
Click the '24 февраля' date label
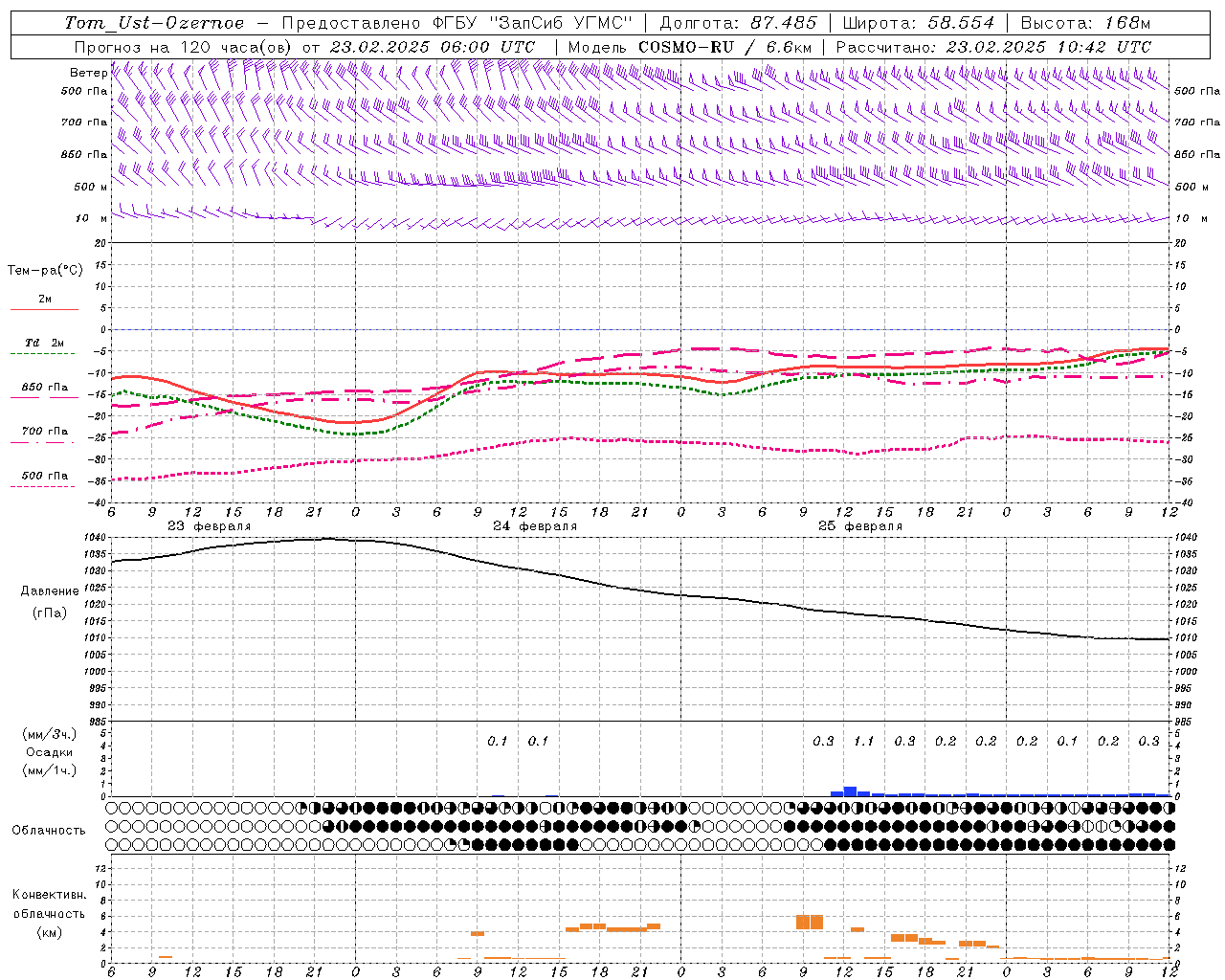pyautogui.click(x=534, y=526)
